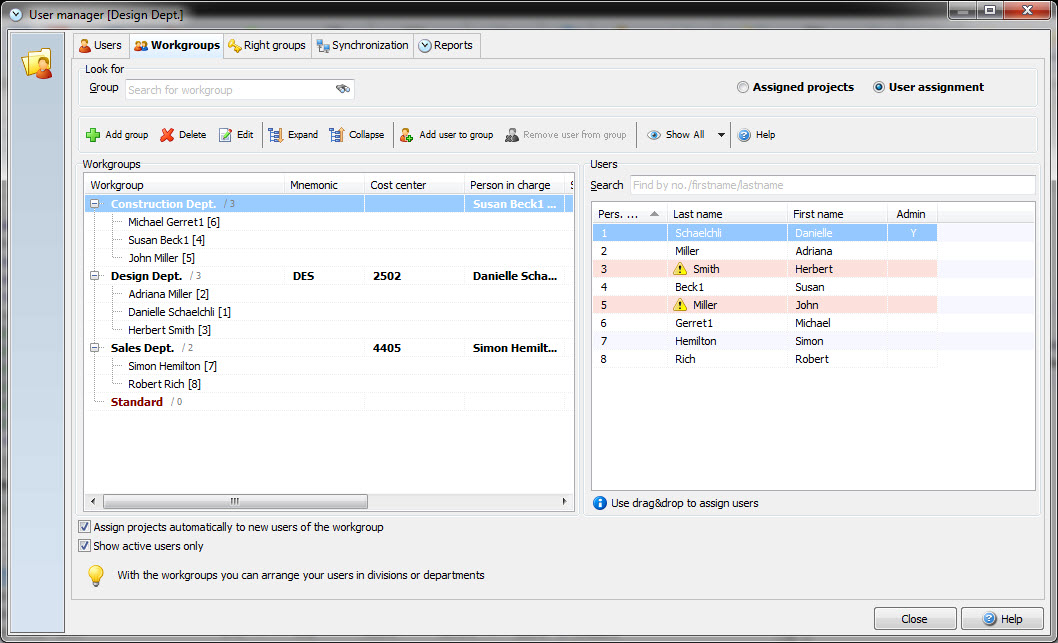Collapse the Sales Dept. tree node
1058x643 pixels.
[95, 348]
